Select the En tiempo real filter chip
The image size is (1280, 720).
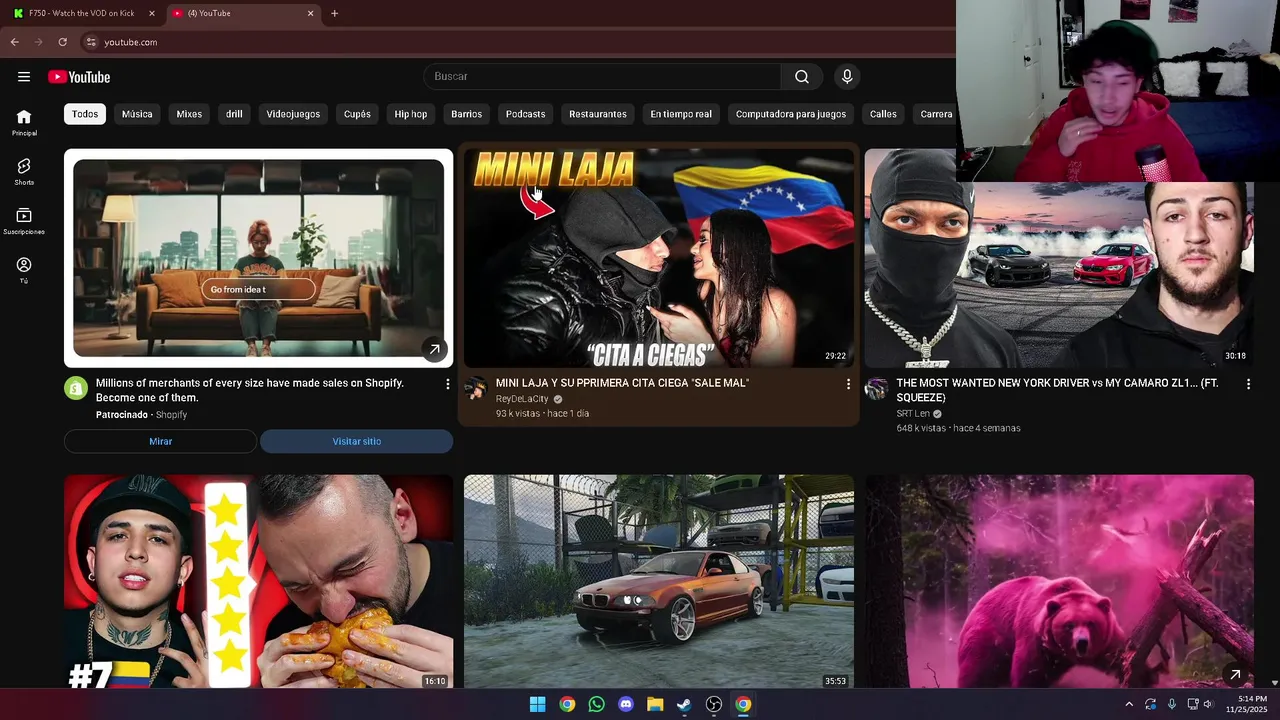[681, 114]
